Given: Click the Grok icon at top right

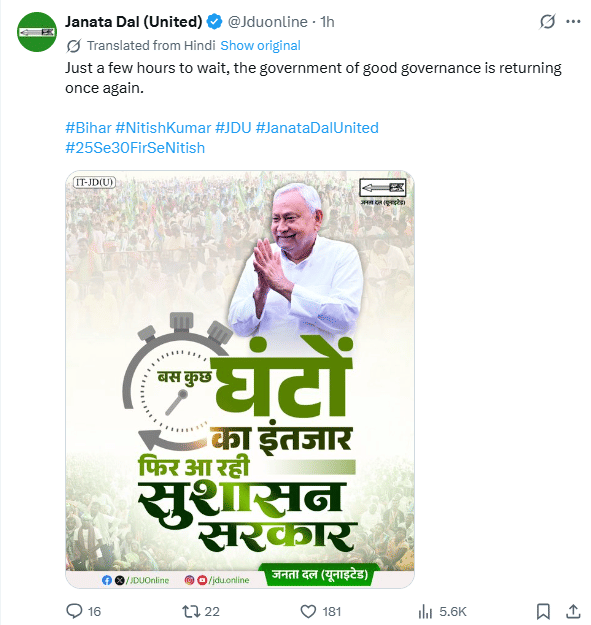Looking at the screenshot, I should 547,22.
